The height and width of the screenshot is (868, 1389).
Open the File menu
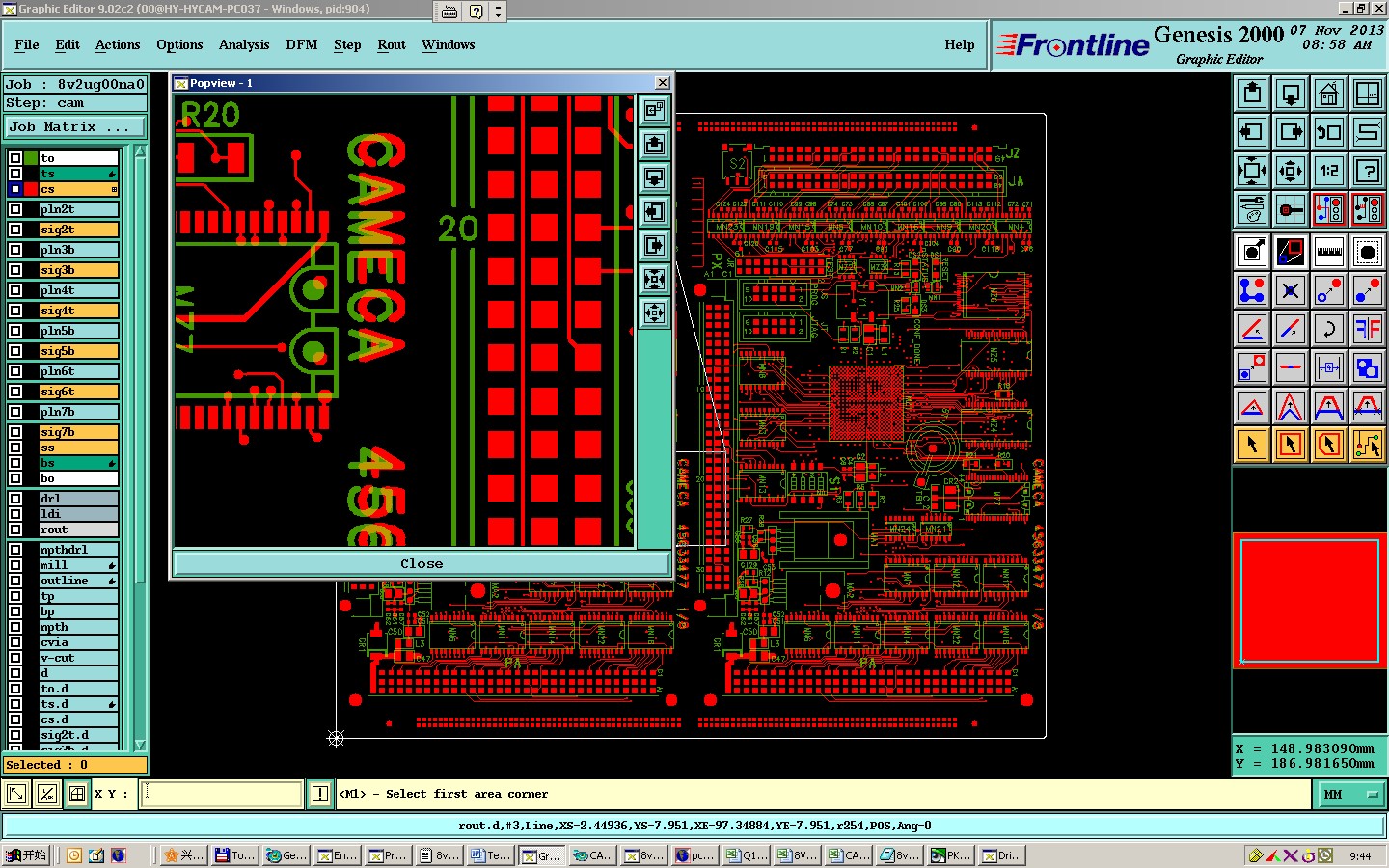27,44
